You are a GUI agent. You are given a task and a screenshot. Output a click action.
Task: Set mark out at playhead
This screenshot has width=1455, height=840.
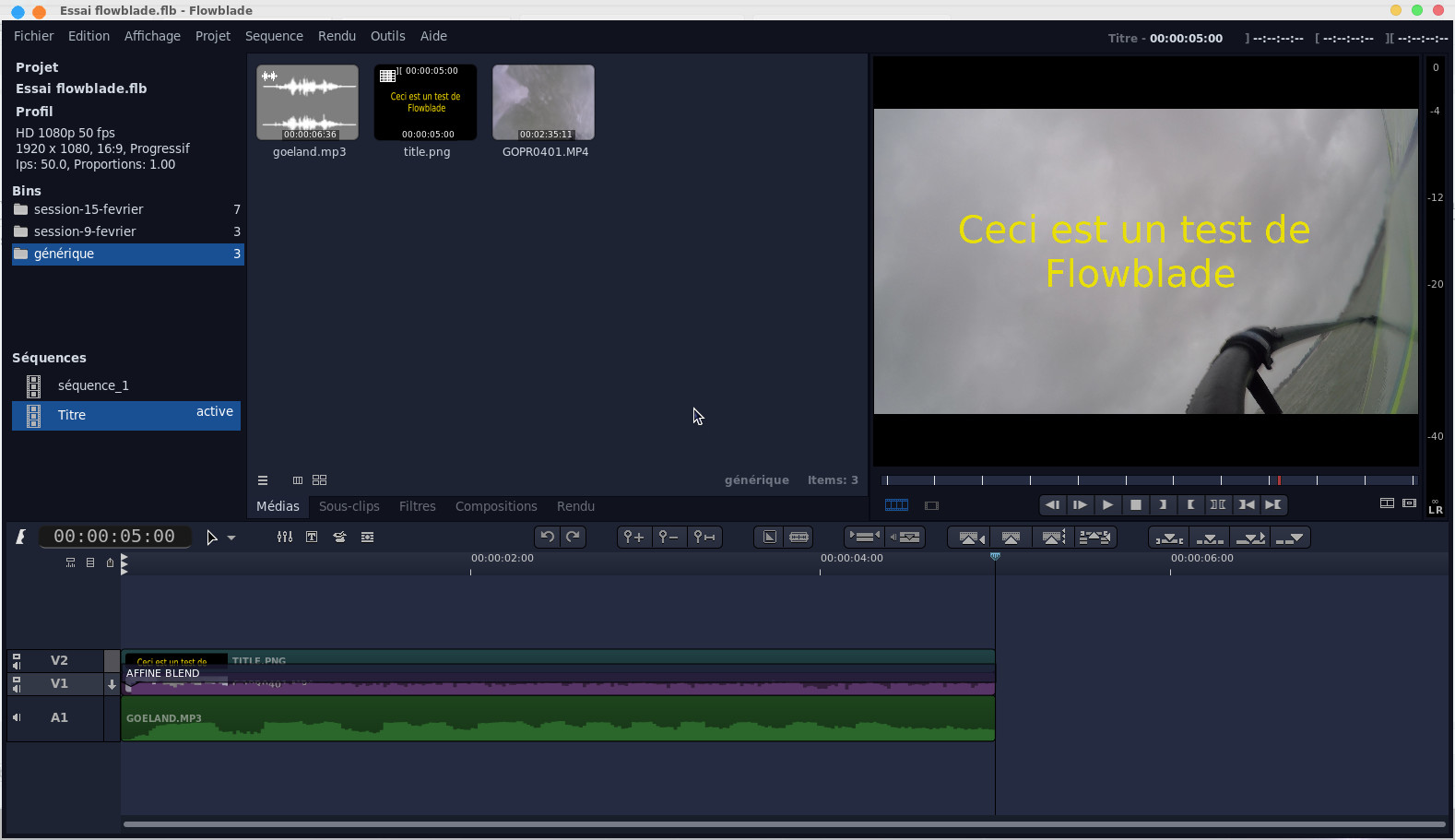coord(1190,504)
